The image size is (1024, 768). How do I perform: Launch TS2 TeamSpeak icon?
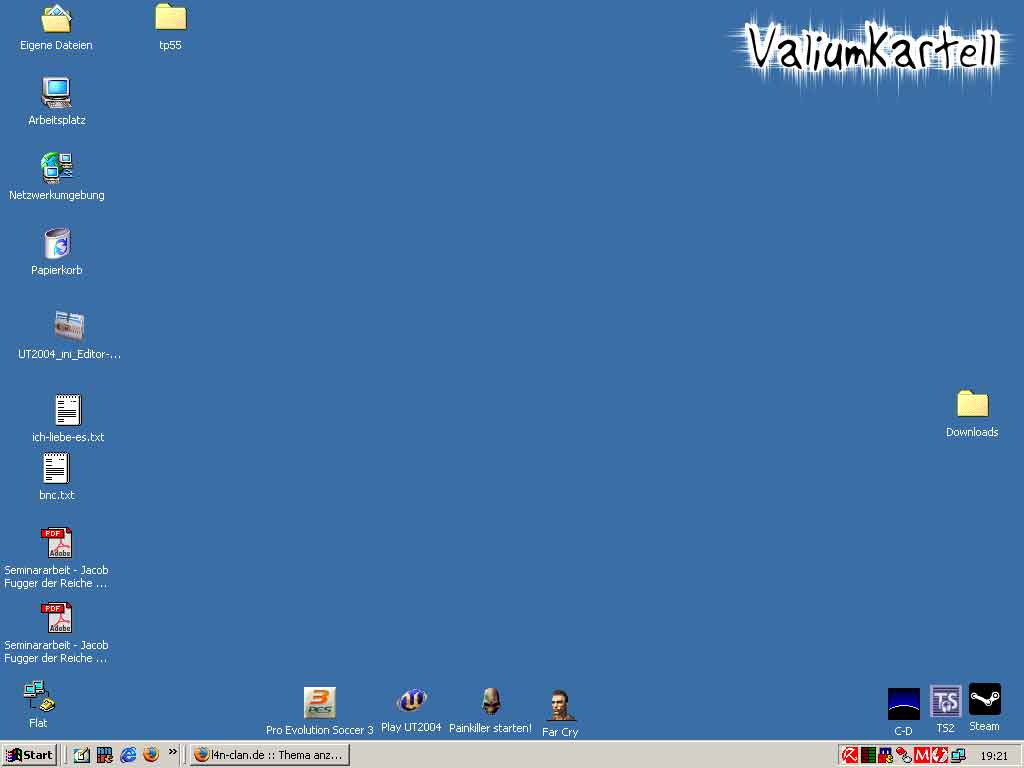pyautogui.click(x=945, y=702)
